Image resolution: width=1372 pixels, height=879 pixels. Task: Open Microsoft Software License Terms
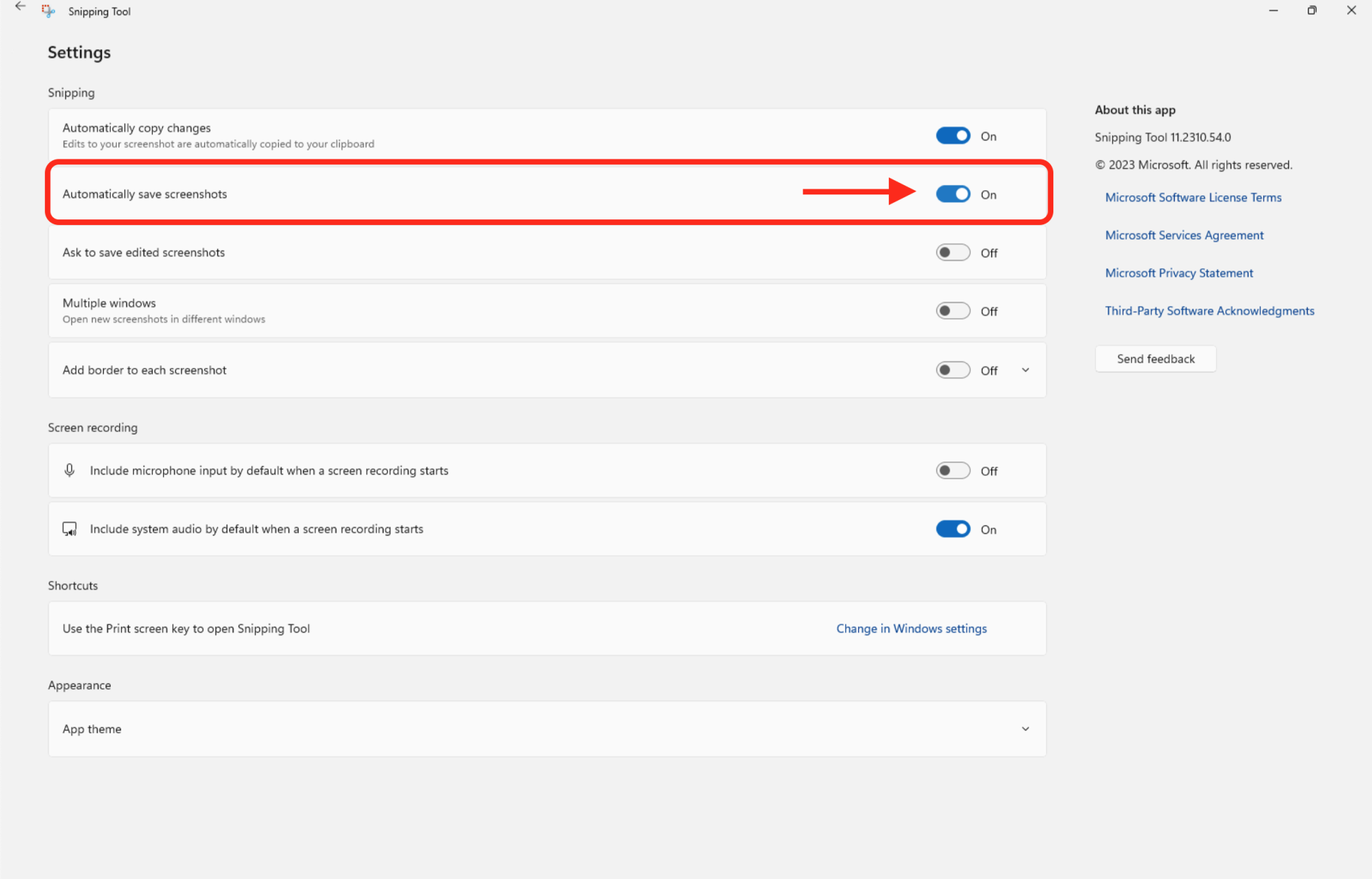[1193, 197]
